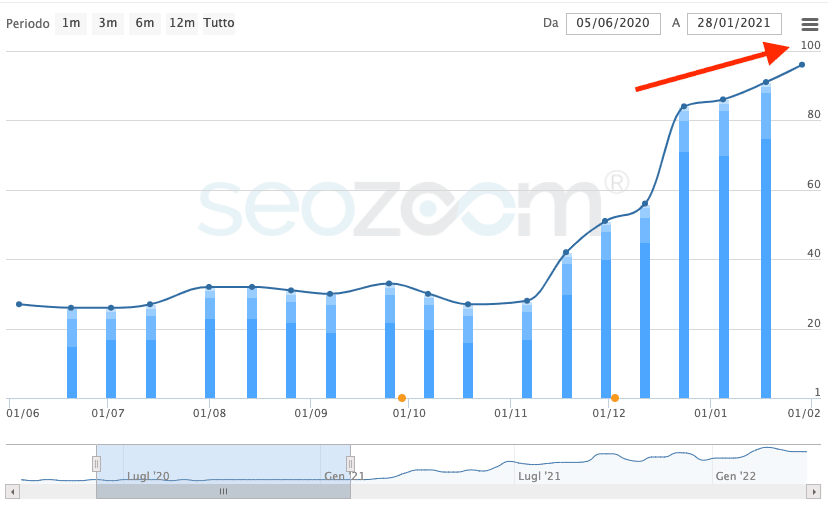828x510 pixels.
Task: Switch the period to 6m
Action: tap(144, 23)
